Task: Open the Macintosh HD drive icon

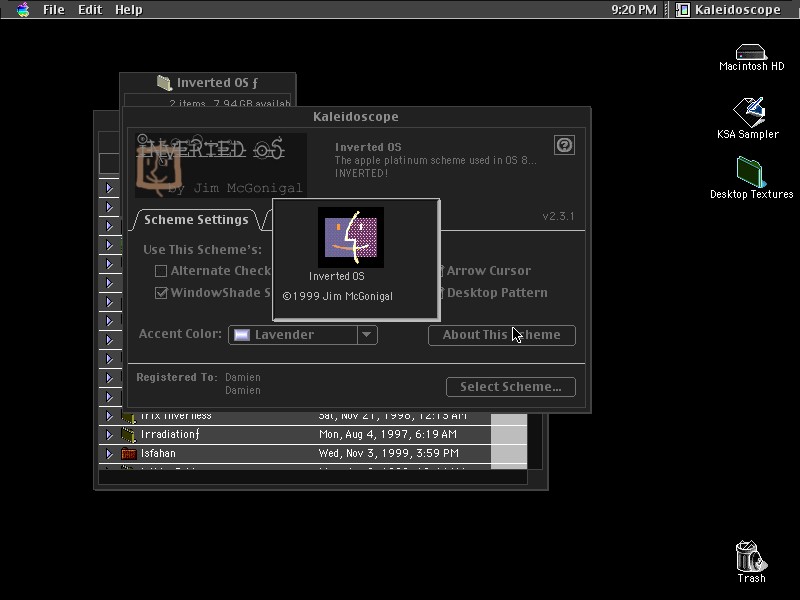Action: pyautogui.click(x=751, y=52)
